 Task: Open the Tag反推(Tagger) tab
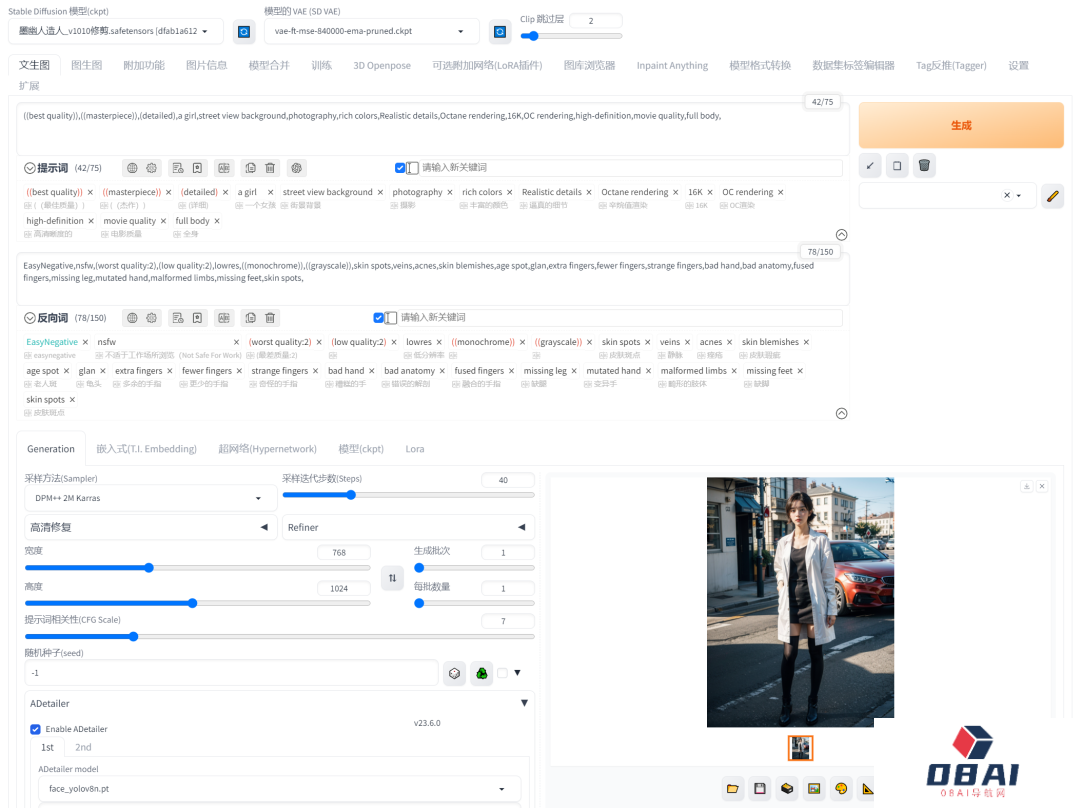pyautogui.click(x=951, y=65)
